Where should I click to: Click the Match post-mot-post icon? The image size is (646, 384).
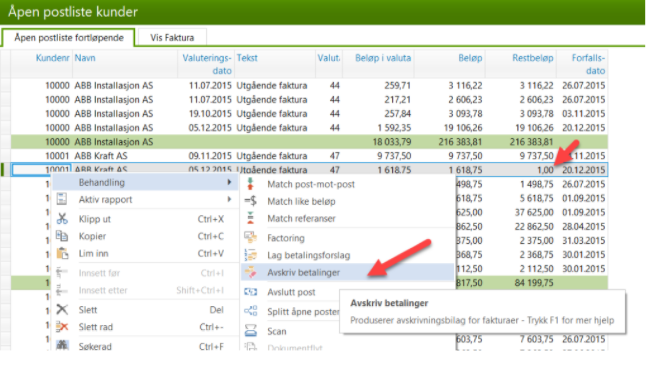click(x=250, y=184)
